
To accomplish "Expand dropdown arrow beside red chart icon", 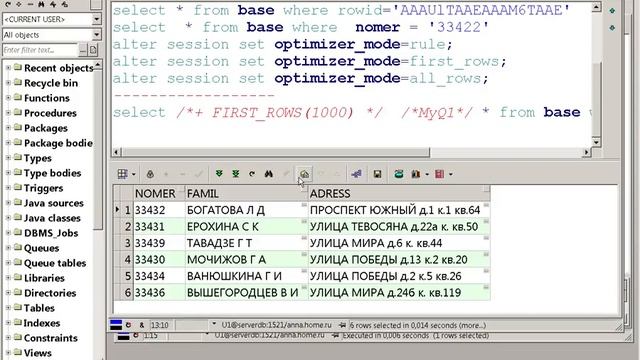I will (x=451, y=174).
